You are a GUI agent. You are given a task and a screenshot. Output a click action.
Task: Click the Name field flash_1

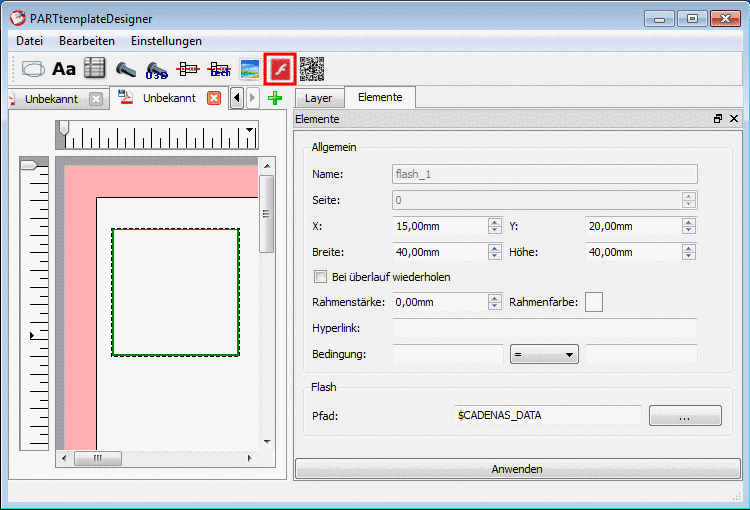pyautogui.click(x=545, y=174)
